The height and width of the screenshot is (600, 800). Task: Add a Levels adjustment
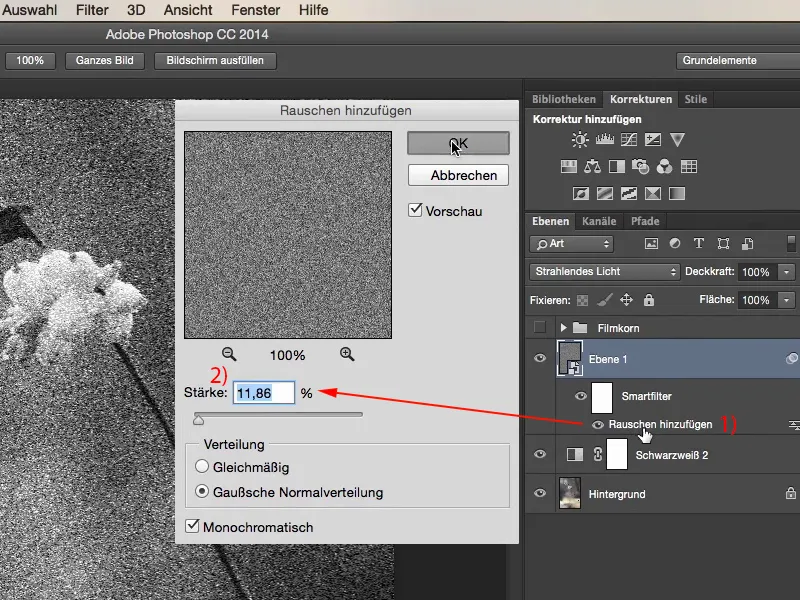point(605,139)
